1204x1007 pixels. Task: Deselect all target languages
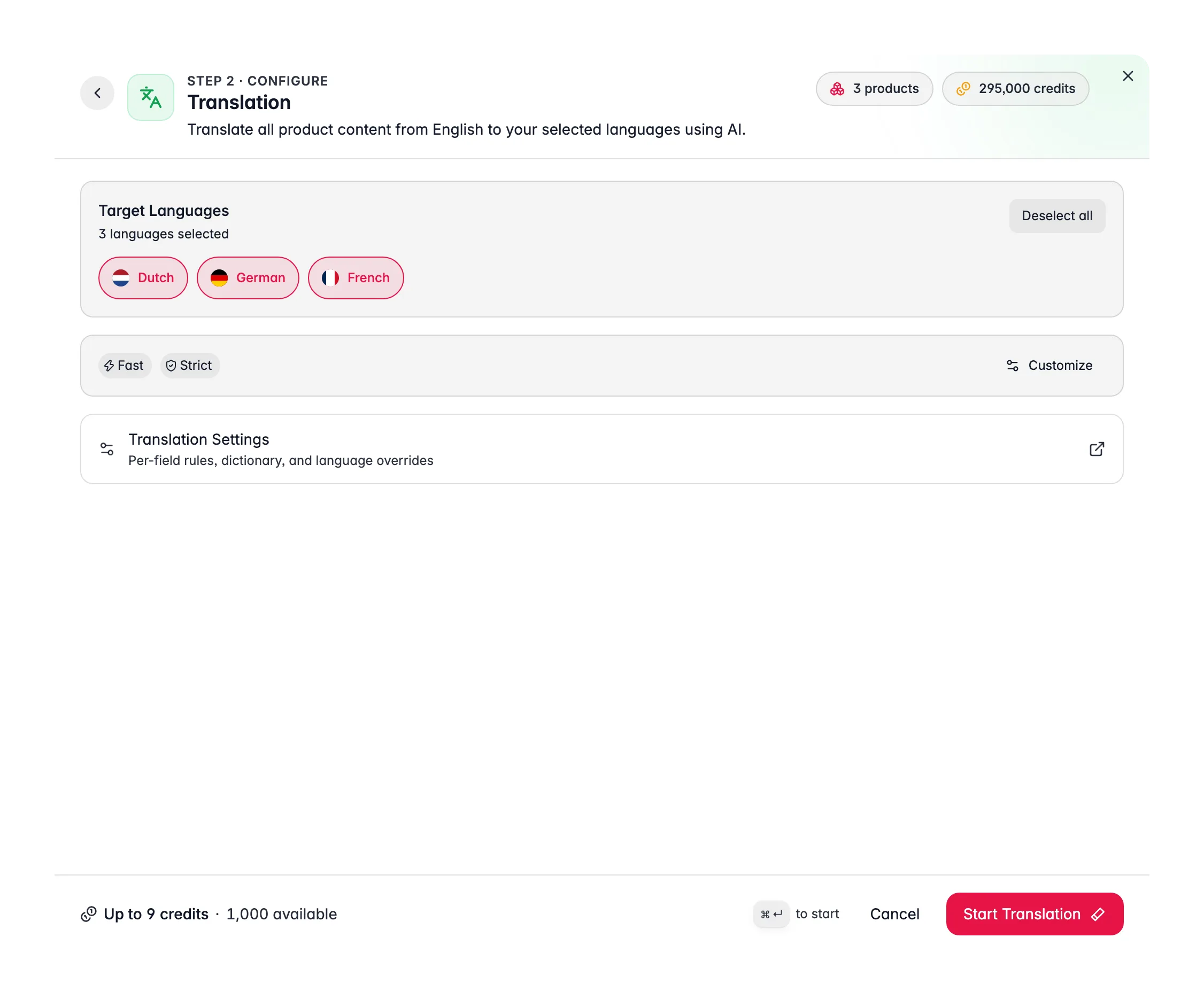[1056, 216]
